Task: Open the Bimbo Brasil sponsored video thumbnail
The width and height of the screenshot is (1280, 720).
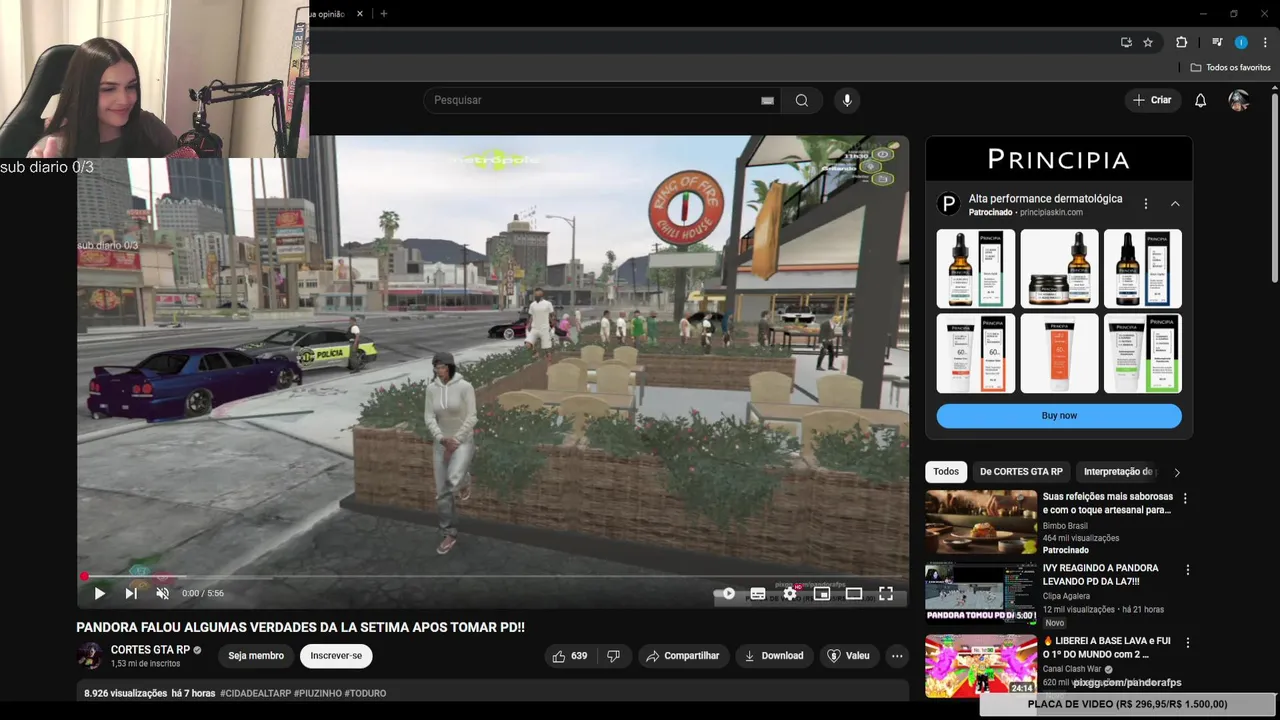Action: pyautogui.click(x=981, y=522)
